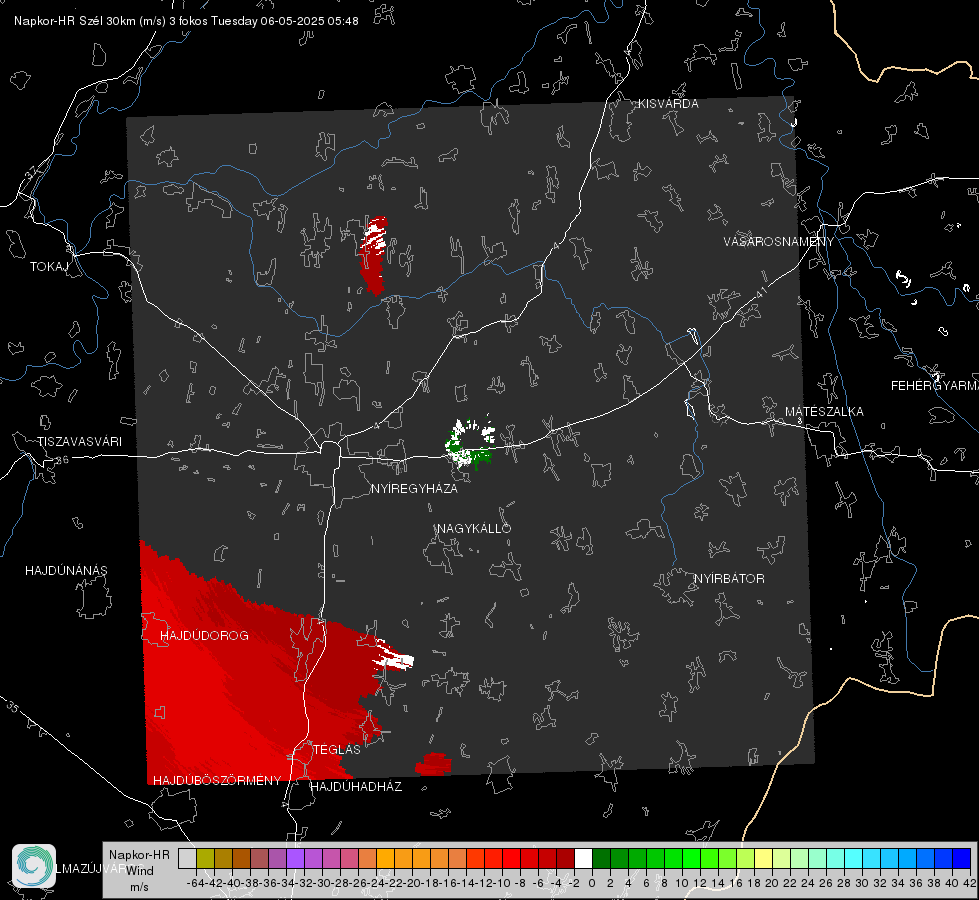This screenshot has width=979, height=900.
Task: Click the 42 value on the legend scale
Action: pyautogui.click(x=969, y=883)
